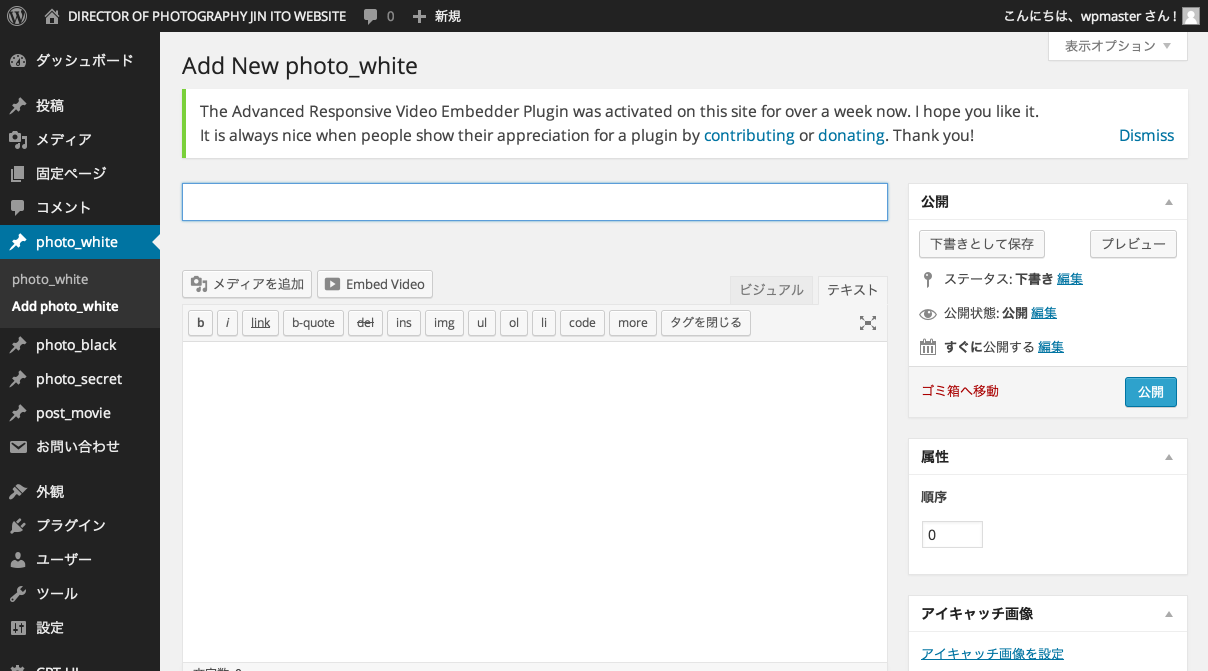Click the メディアを追加 add media button
This screenshot has width=1208, height=671.
click(247, 284)
